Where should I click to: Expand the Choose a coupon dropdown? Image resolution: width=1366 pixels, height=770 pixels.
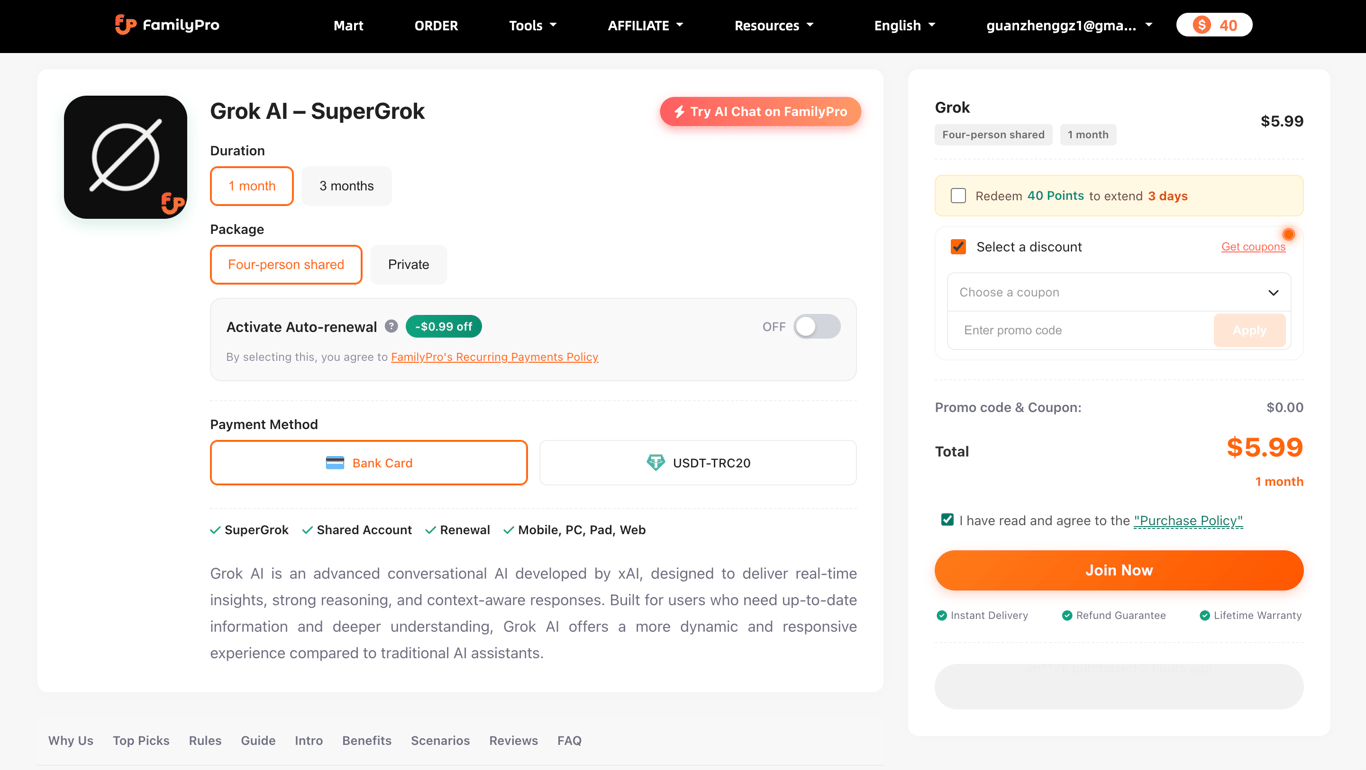1119,293
